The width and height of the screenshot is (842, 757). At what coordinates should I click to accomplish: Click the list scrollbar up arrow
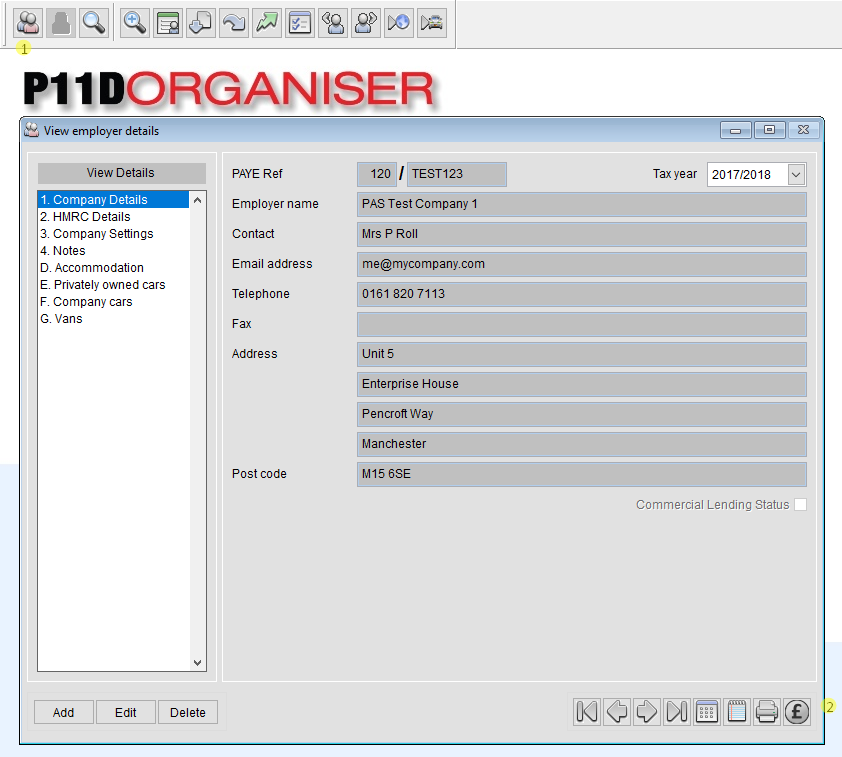tap(197, 200)
